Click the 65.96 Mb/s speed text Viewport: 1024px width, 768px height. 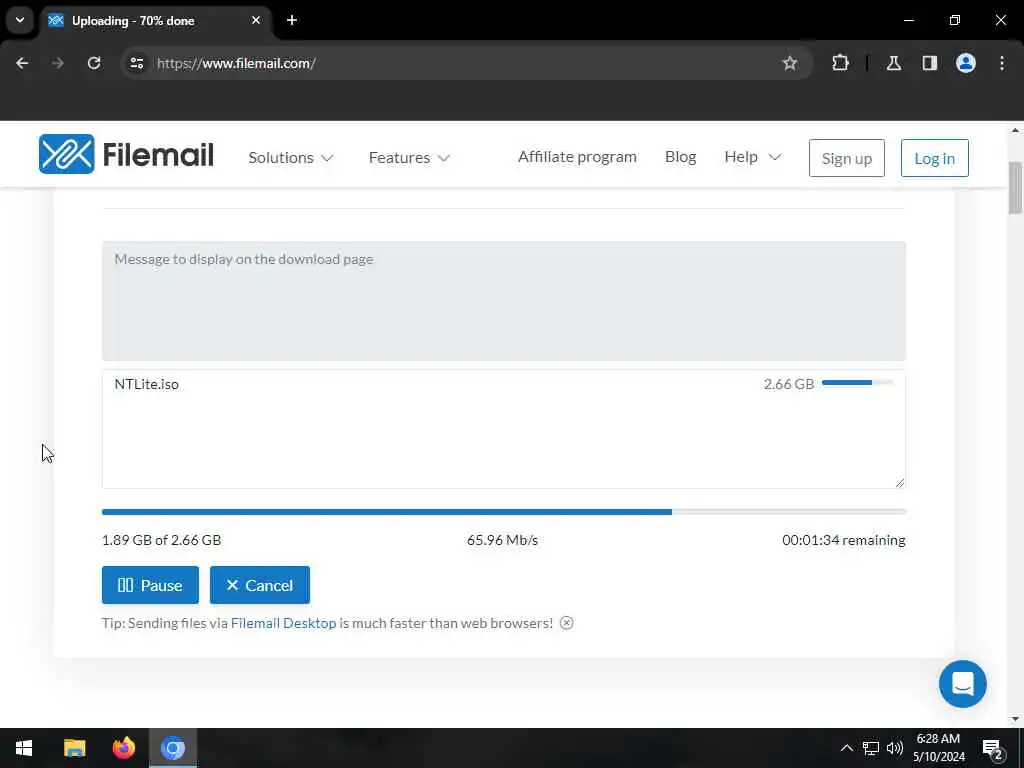coord(502,540)
